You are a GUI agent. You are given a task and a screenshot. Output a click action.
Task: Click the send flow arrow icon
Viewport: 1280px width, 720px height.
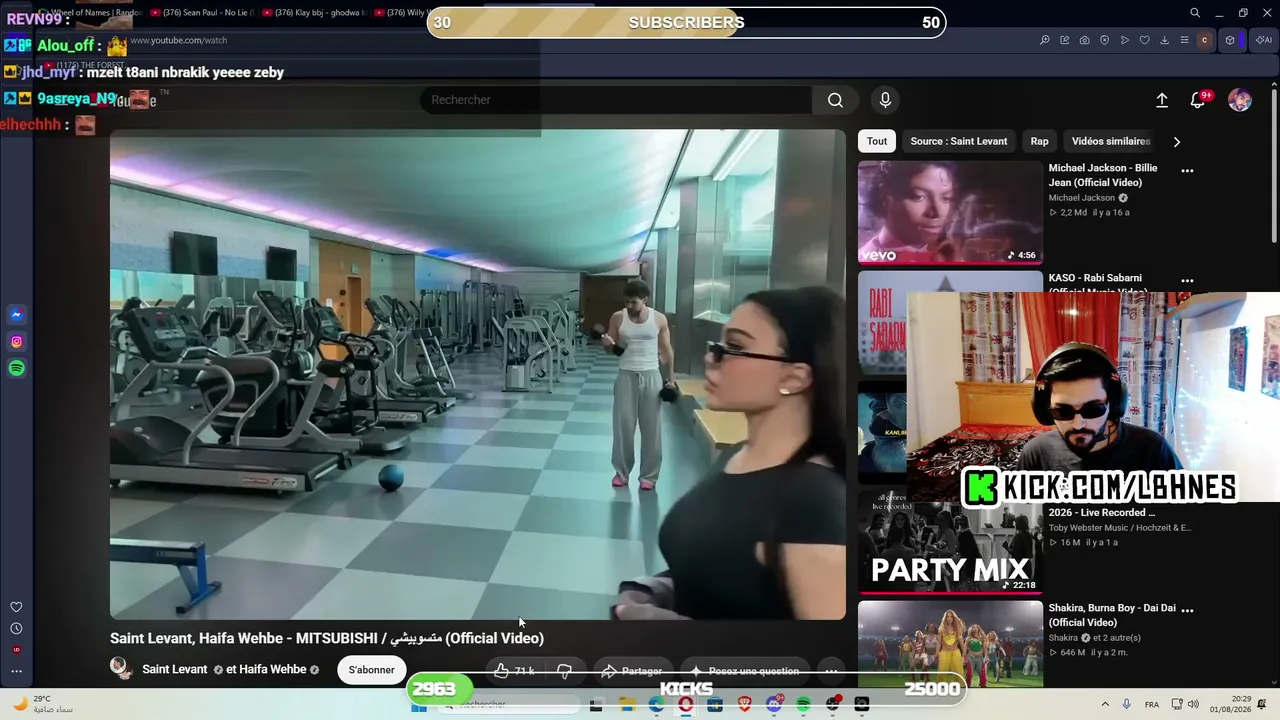pyautogui.click(x=1125, y=40)
